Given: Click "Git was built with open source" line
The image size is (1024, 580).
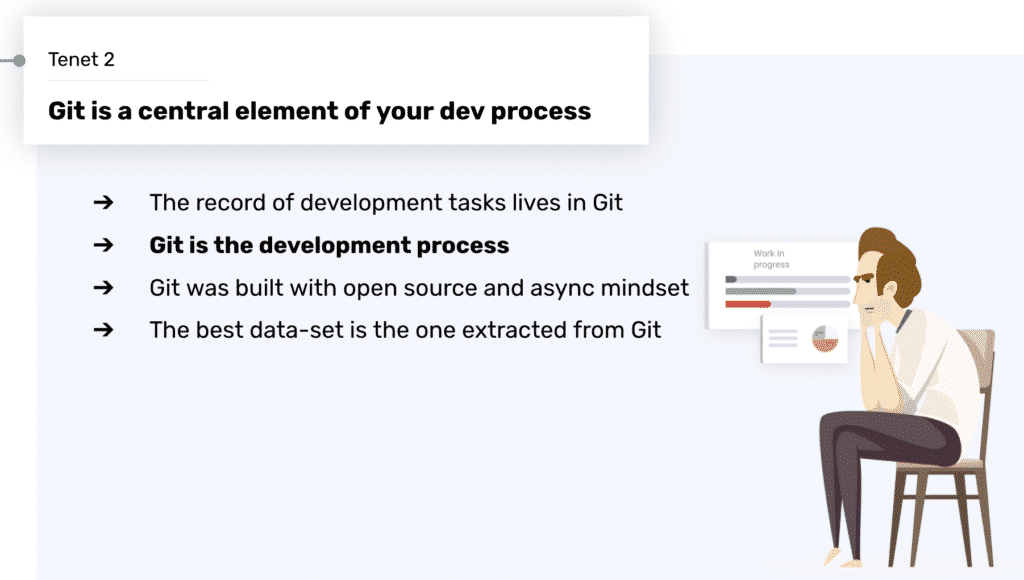Looking at the screenshot, I should (419, 288).
